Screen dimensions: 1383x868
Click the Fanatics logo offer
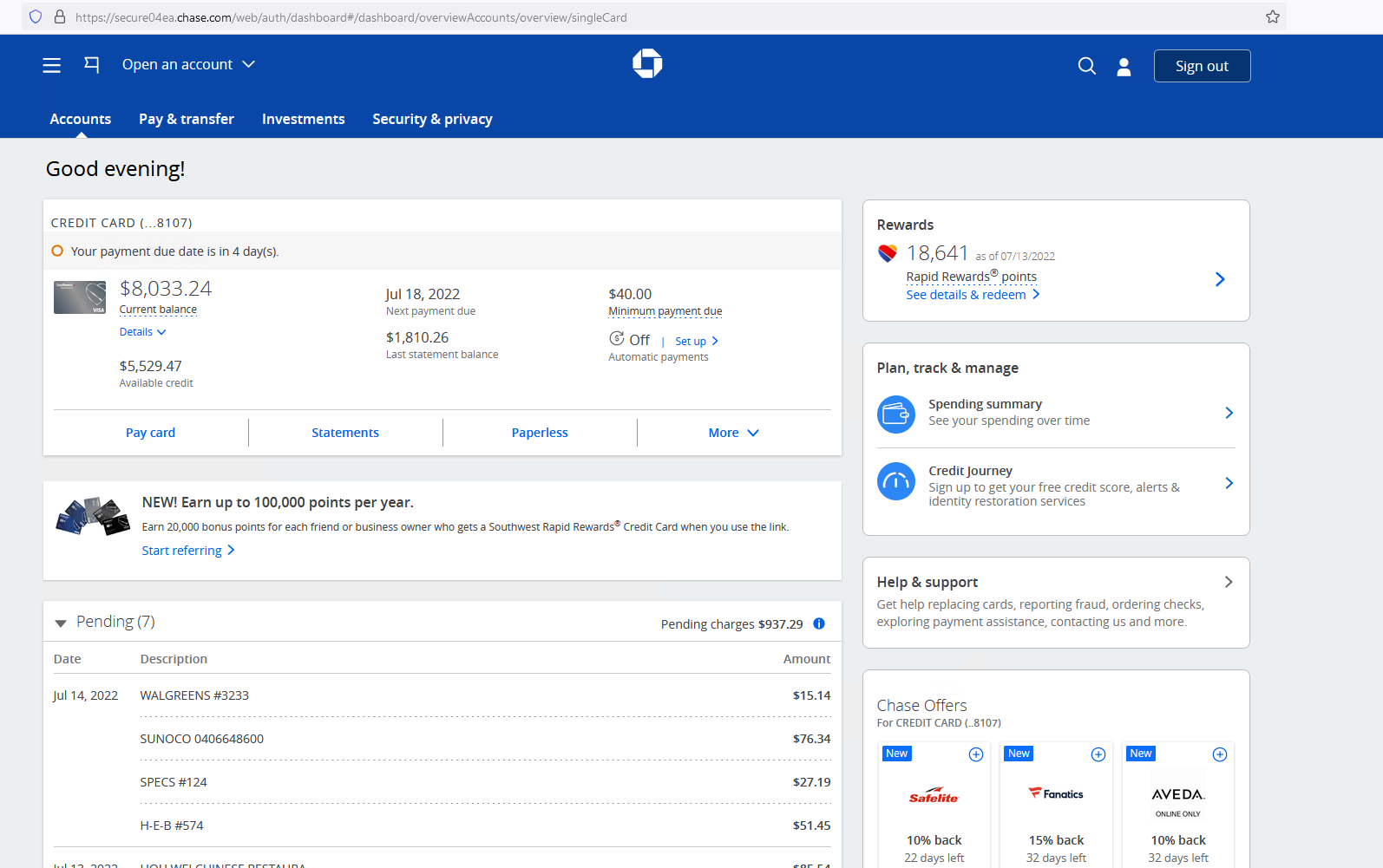(1056, 793)
